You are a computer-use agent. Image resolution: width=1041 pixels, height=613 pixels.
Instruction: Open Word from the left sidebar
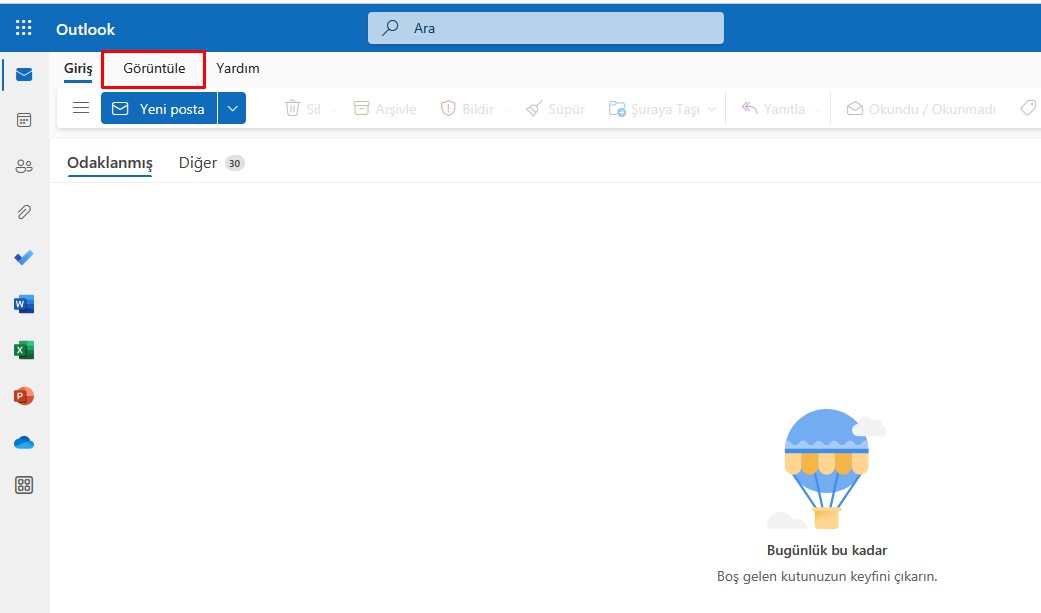(24, 303)
